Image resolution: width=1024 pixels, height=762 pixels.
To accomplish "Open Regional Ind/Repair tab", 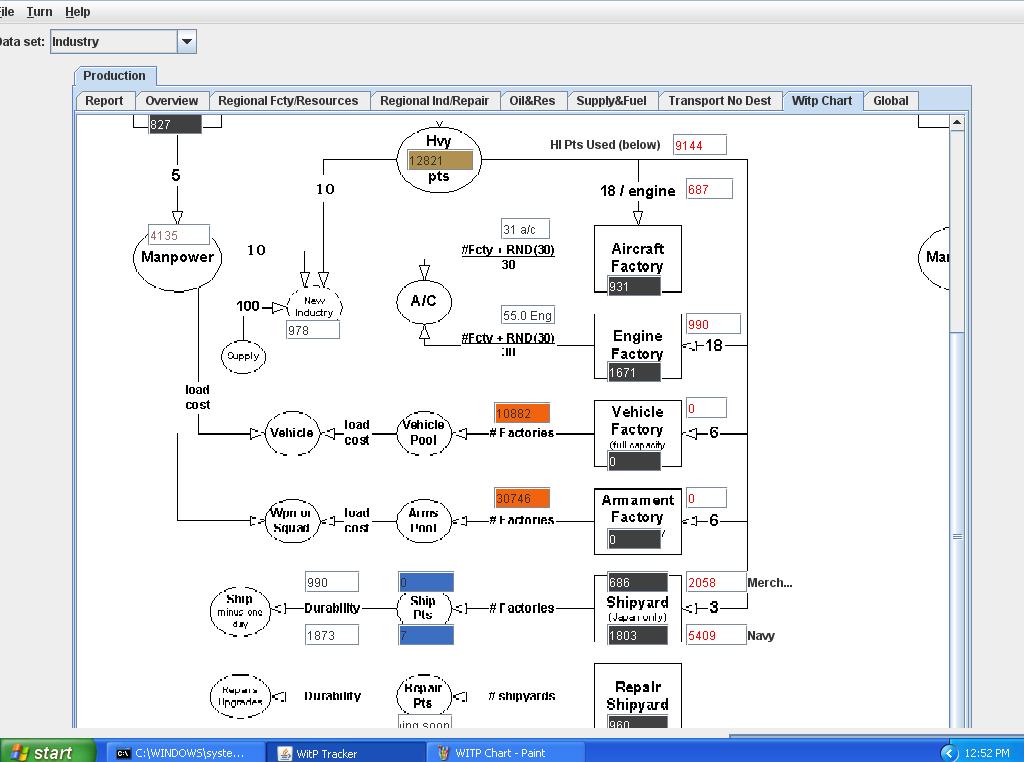I will click(x=434, y=101).
